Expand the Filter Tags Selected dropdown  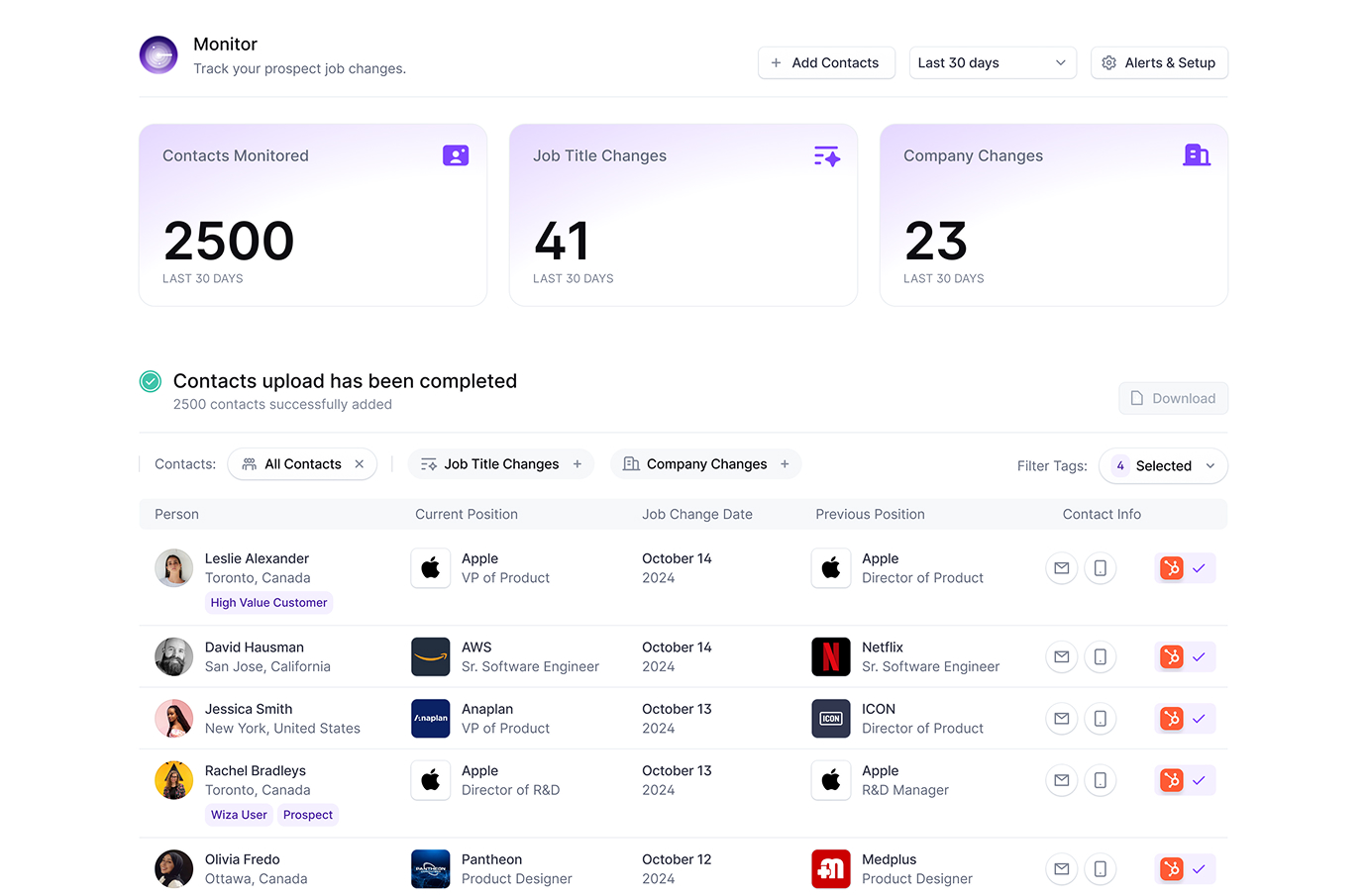(1163, 465)
